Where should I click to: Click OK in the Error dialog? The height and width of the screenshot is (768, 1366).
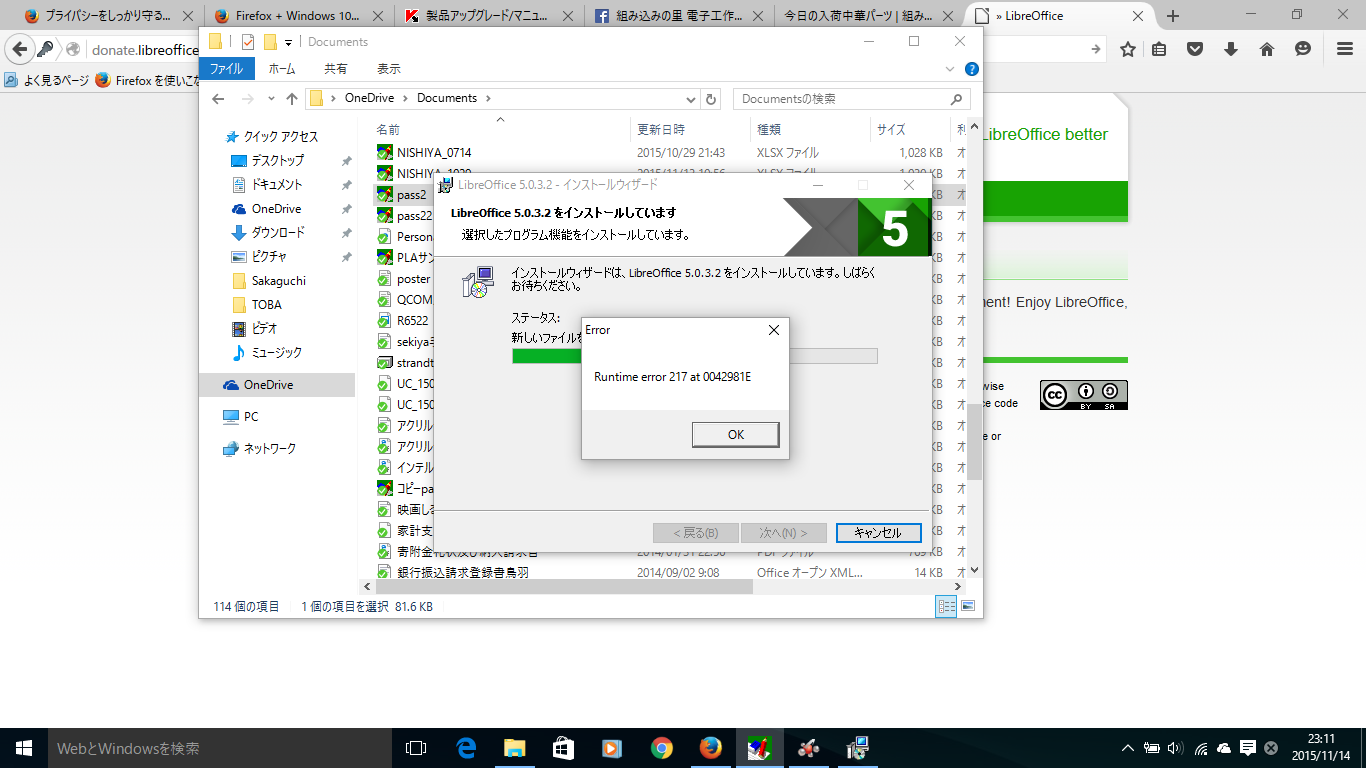(x=735, y=434)
